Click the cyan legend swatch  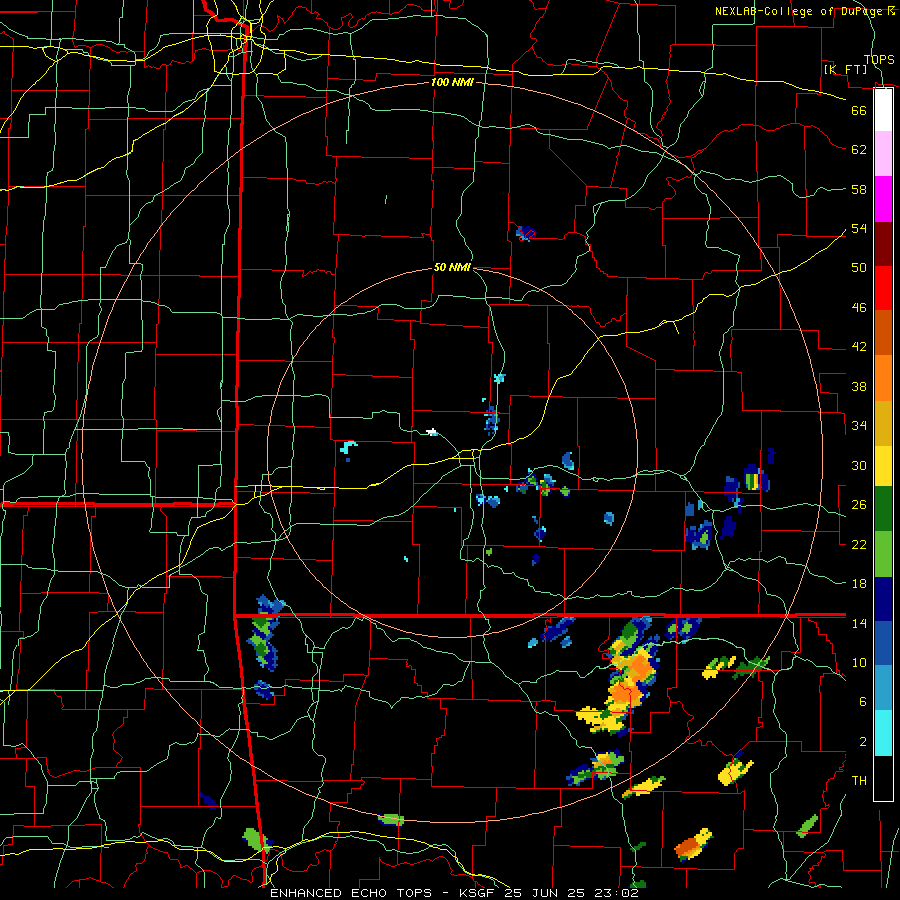pos(883,733)
